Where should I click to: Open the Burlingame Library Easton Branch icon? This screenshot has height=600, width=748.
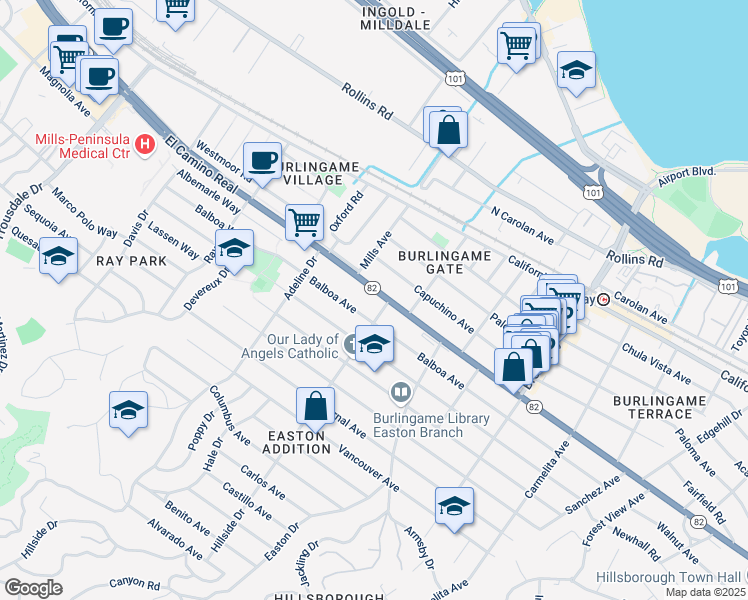click(x=401, y=391)
